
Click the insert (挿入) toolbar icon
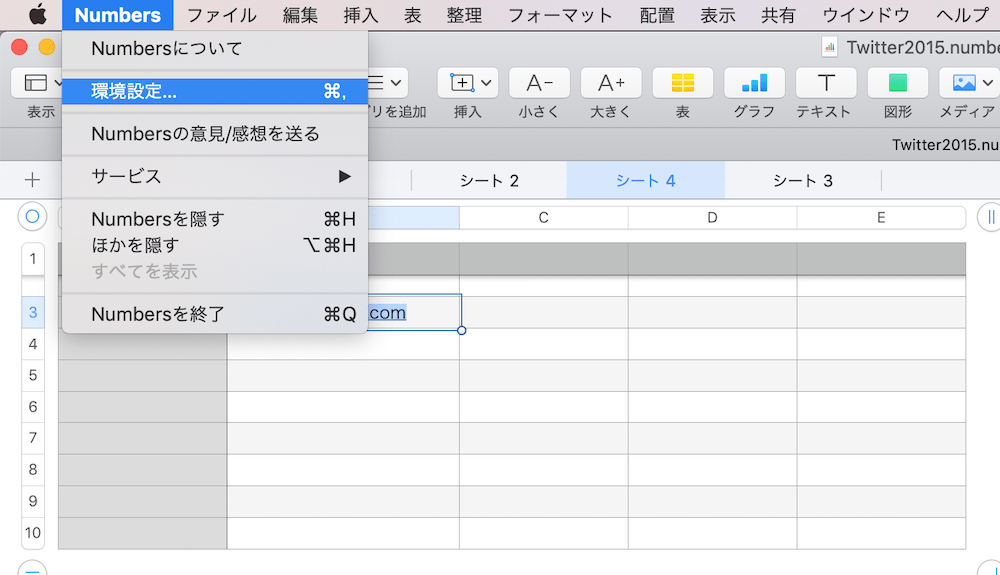[462, 83]
